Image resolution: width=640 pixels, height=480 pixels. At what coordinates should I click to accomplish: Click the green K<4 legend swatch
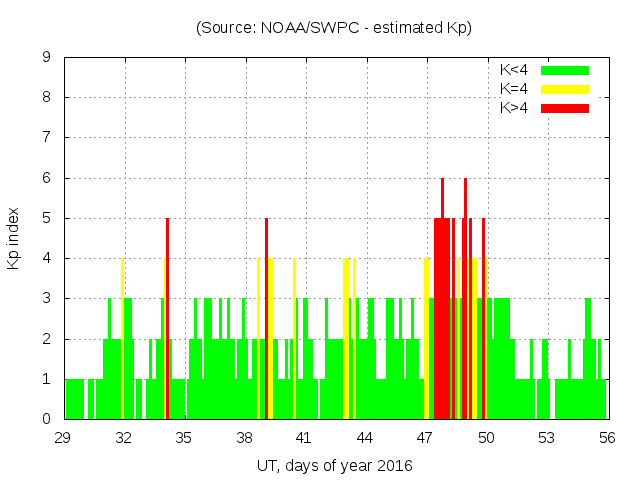565,70
